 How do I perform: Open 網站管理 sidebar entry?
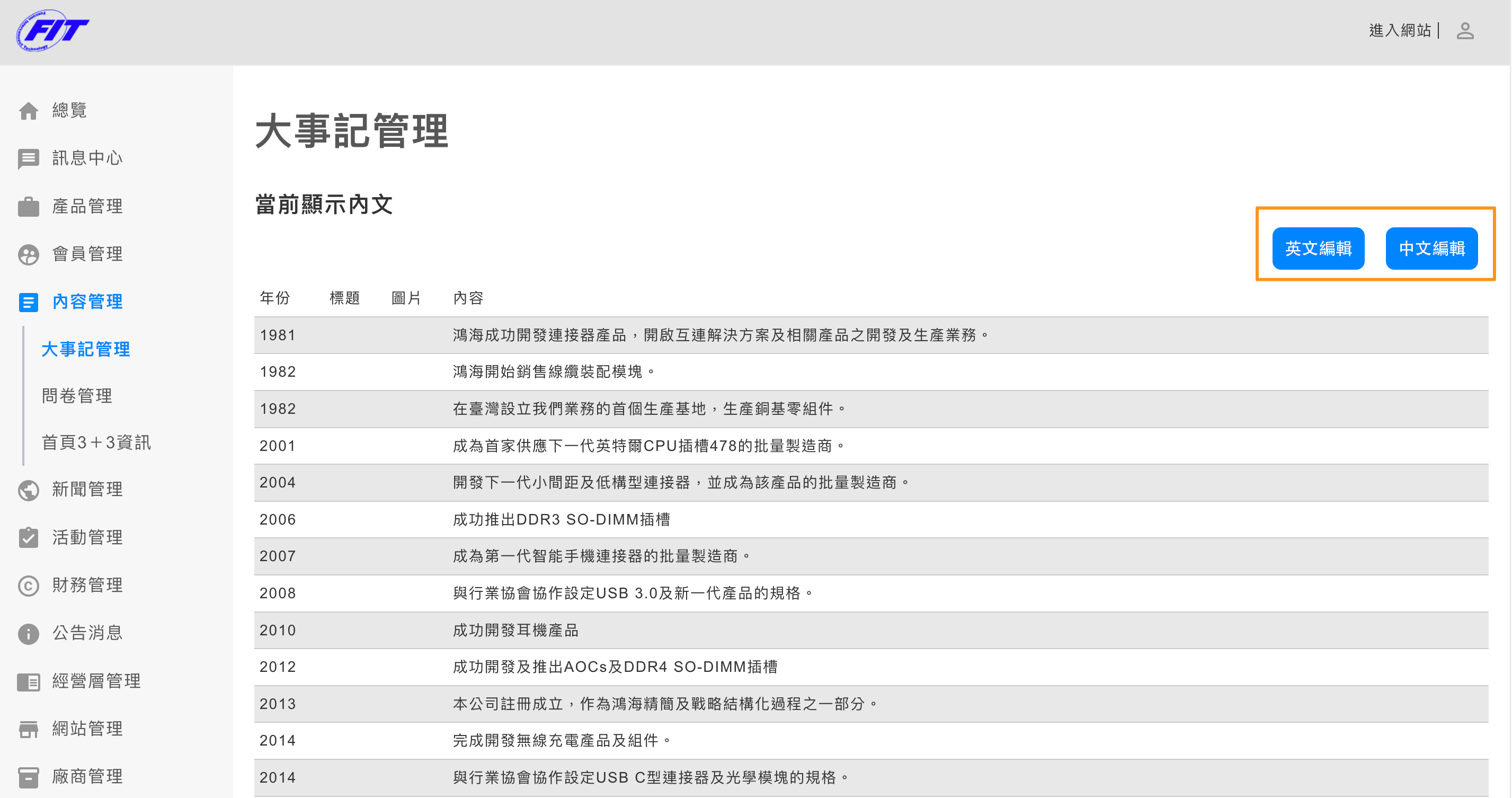pyautogui.click(x=87, y=729)
